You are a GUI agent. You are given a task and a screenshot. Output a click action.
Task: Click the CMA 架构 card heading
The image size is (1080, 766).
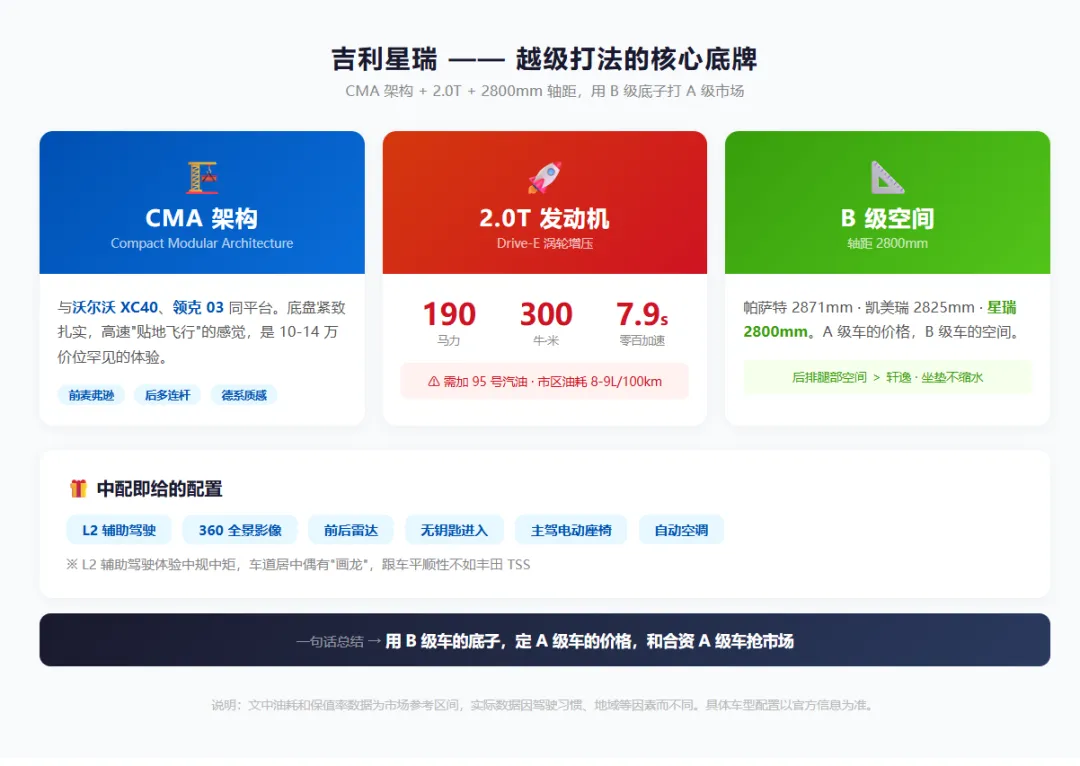click(202, 218)
